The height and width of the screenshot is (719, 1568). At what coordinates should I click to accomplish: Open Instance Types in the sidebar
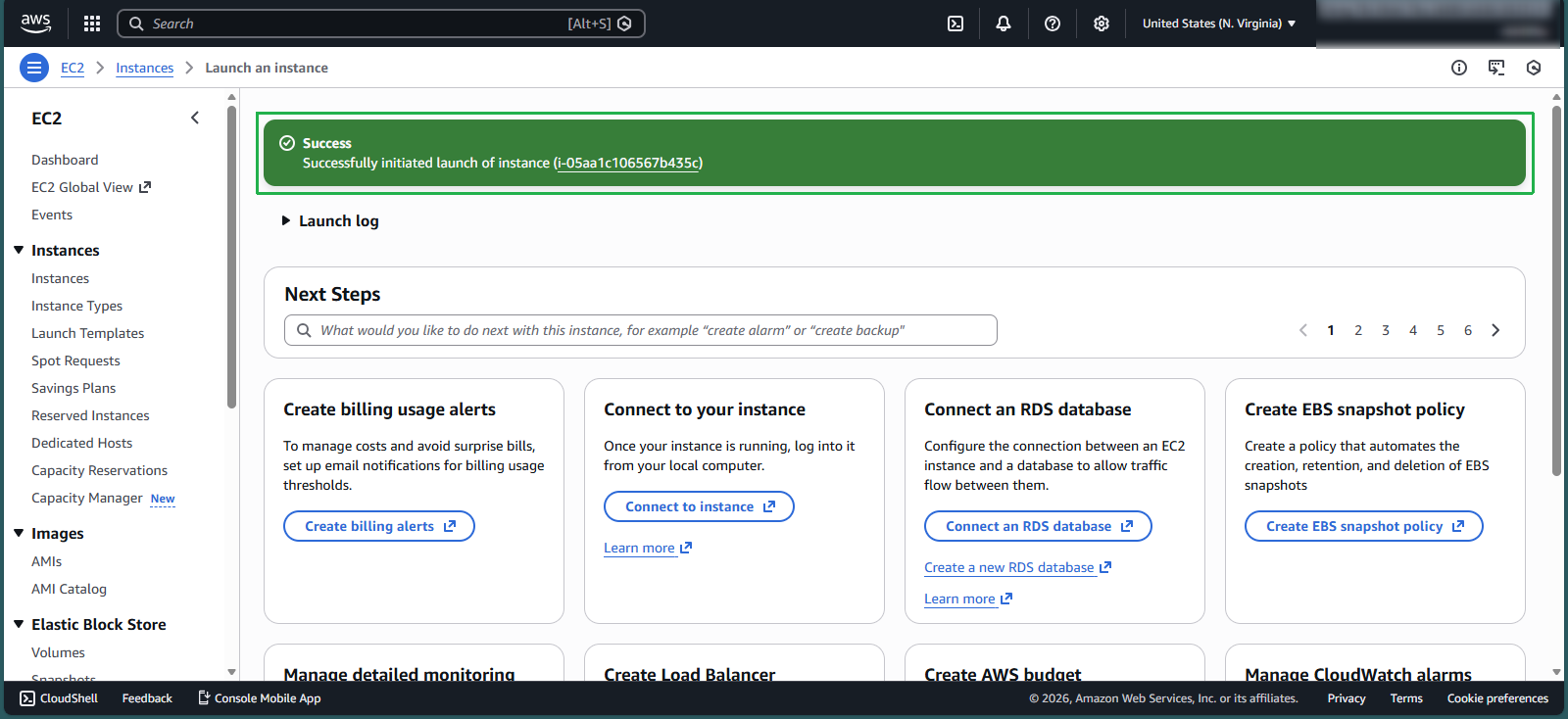click(76, 306)
